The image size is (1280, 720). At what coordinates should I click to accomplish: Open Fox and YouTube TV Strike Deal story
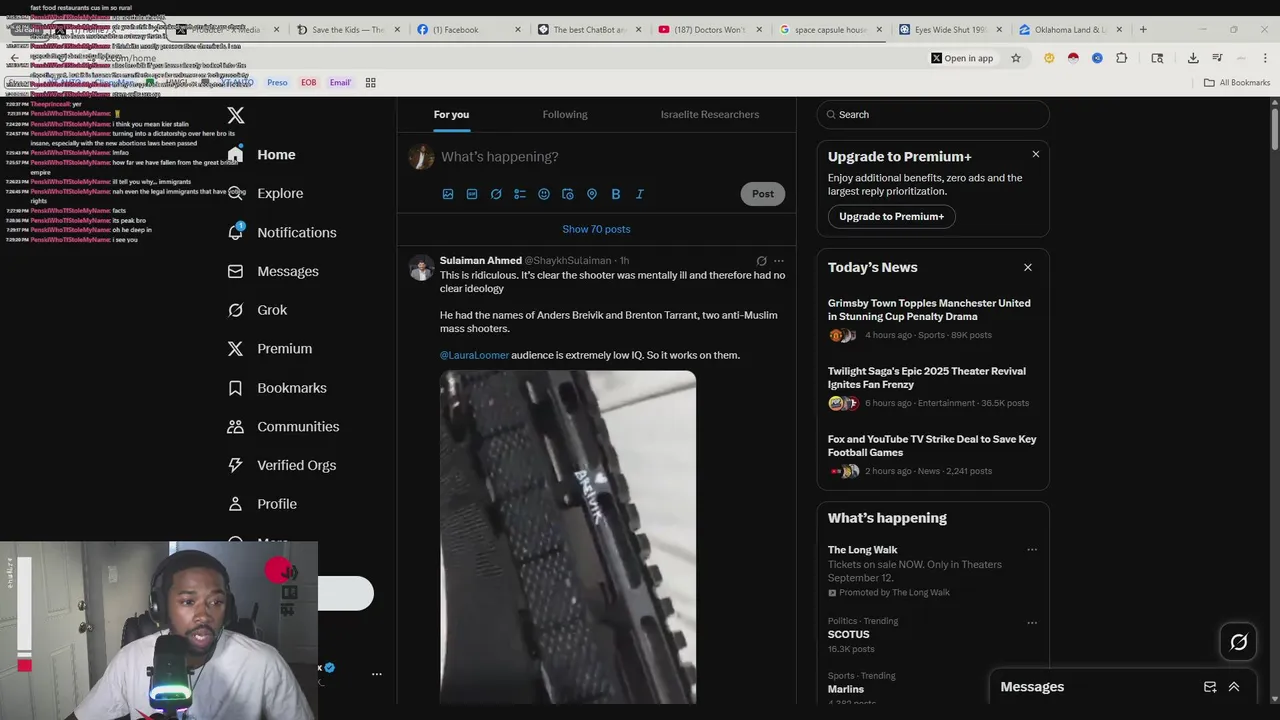[933, 456]
